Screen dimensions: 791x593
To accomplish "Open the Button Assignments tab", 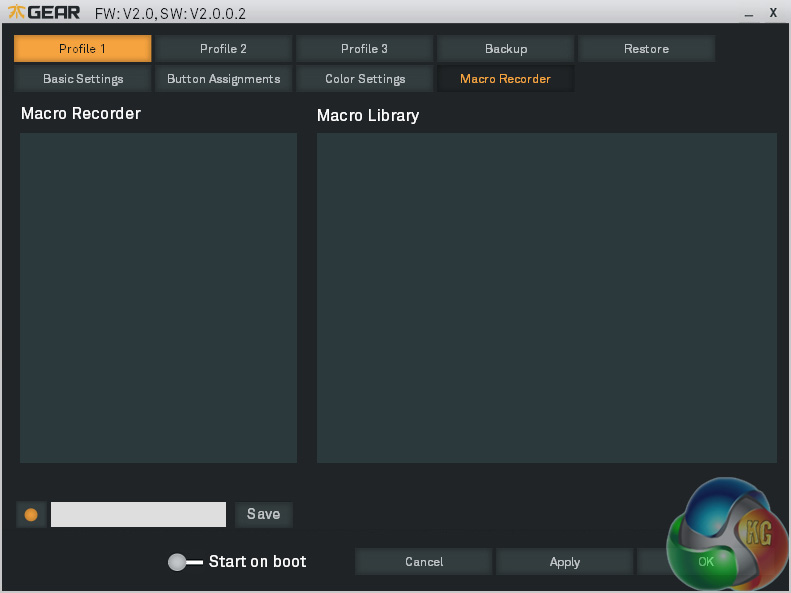I will [x=223, y=79].
